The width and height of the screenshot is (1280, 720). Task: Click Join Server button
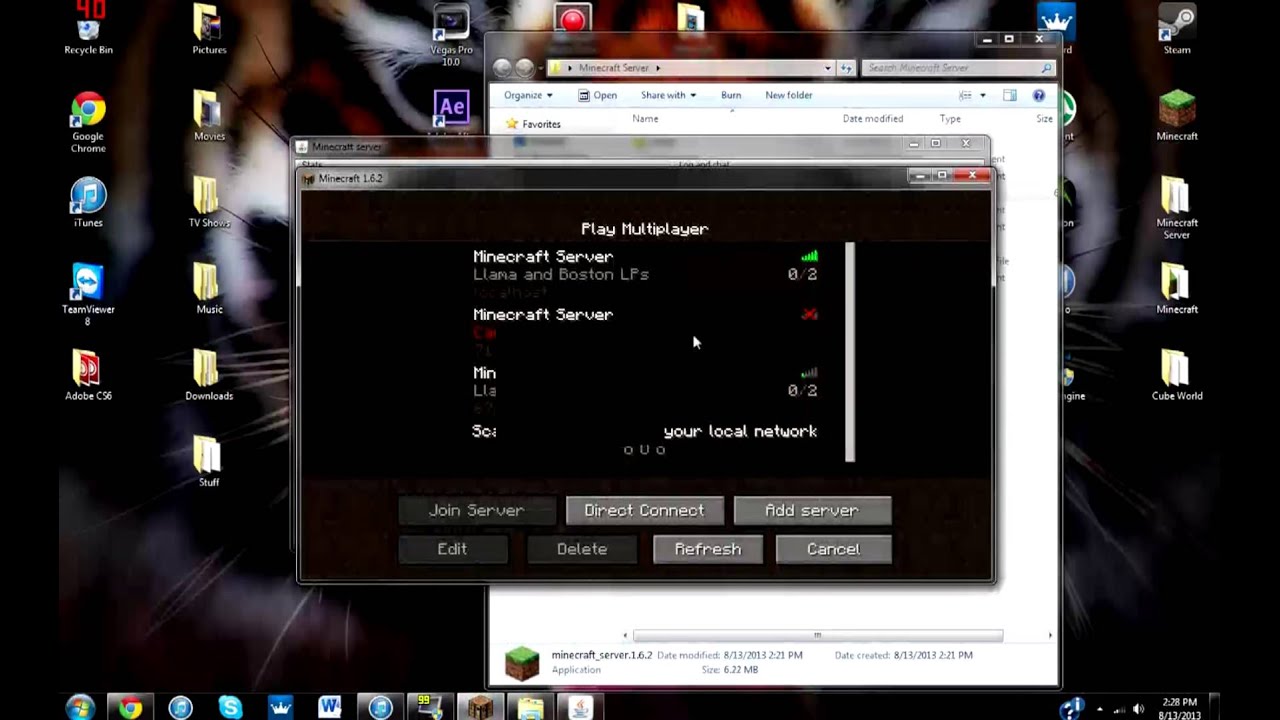(476, 510)
